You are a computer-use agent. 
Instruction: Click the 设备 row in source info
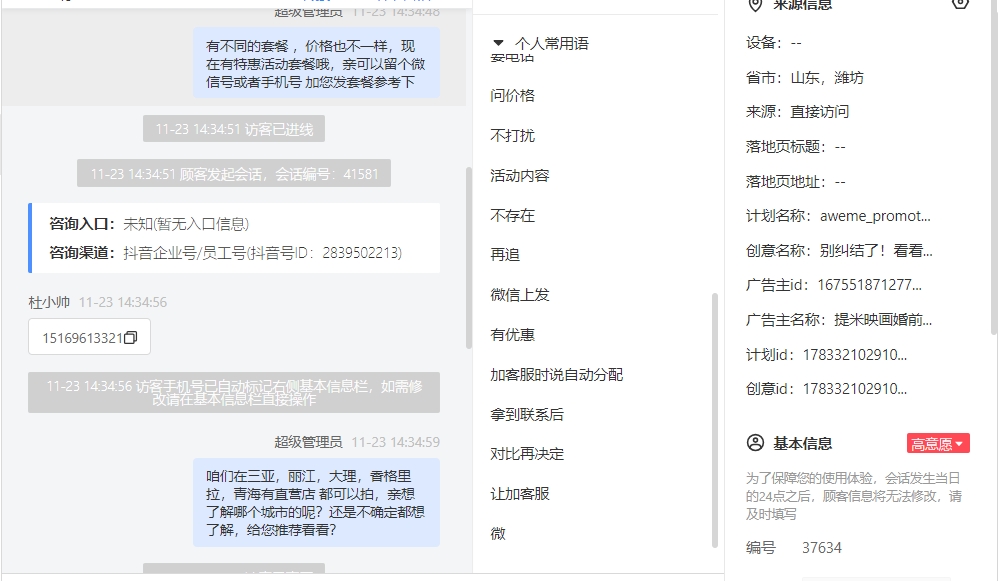click(x=773, y=43)
